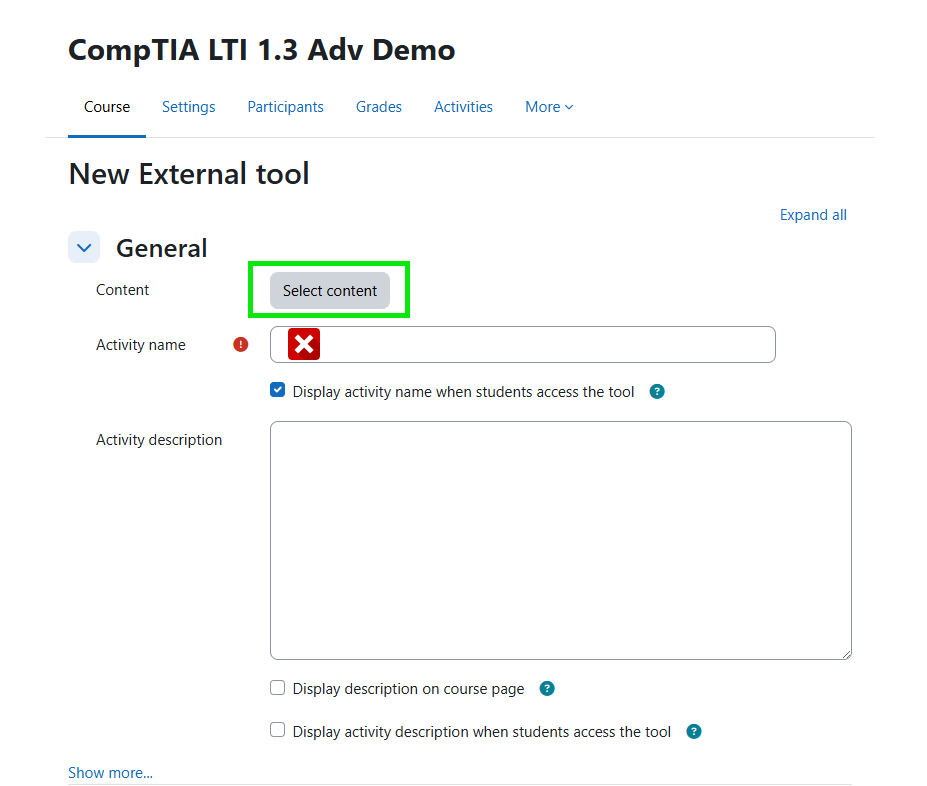Screen dimensions: 927x786
Task: Open help for Display description on course page
Action: coord(547,689)
